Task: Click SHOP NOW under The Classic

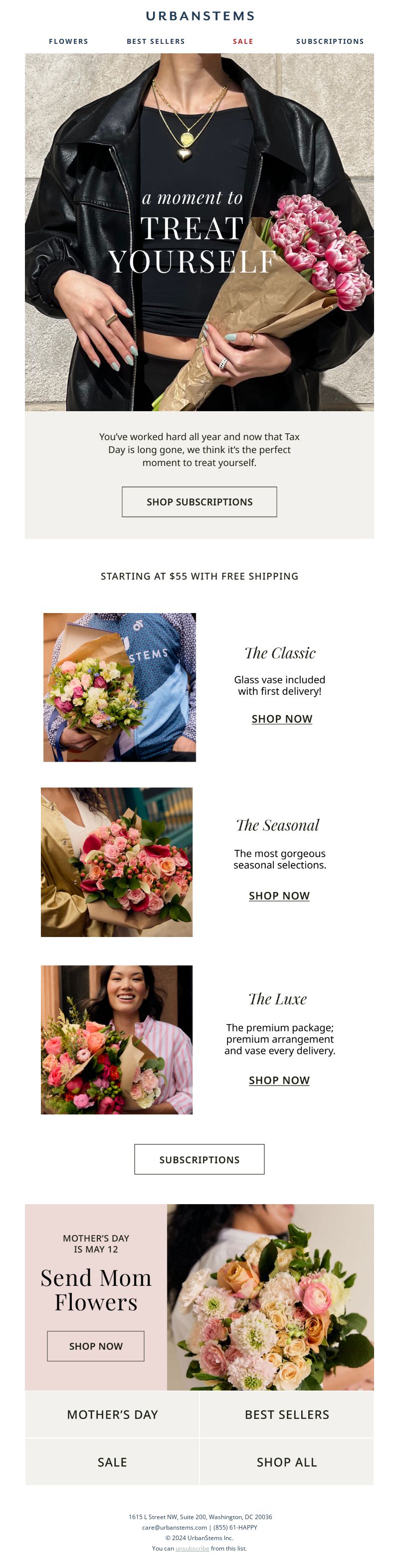Action: pos(281,718)
